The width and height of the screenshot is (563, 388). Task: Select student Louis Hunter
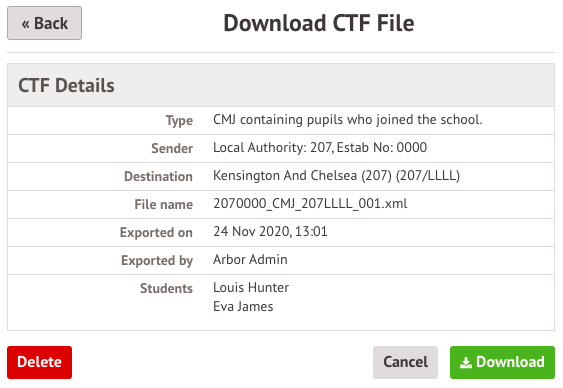[x=251, y=288]
